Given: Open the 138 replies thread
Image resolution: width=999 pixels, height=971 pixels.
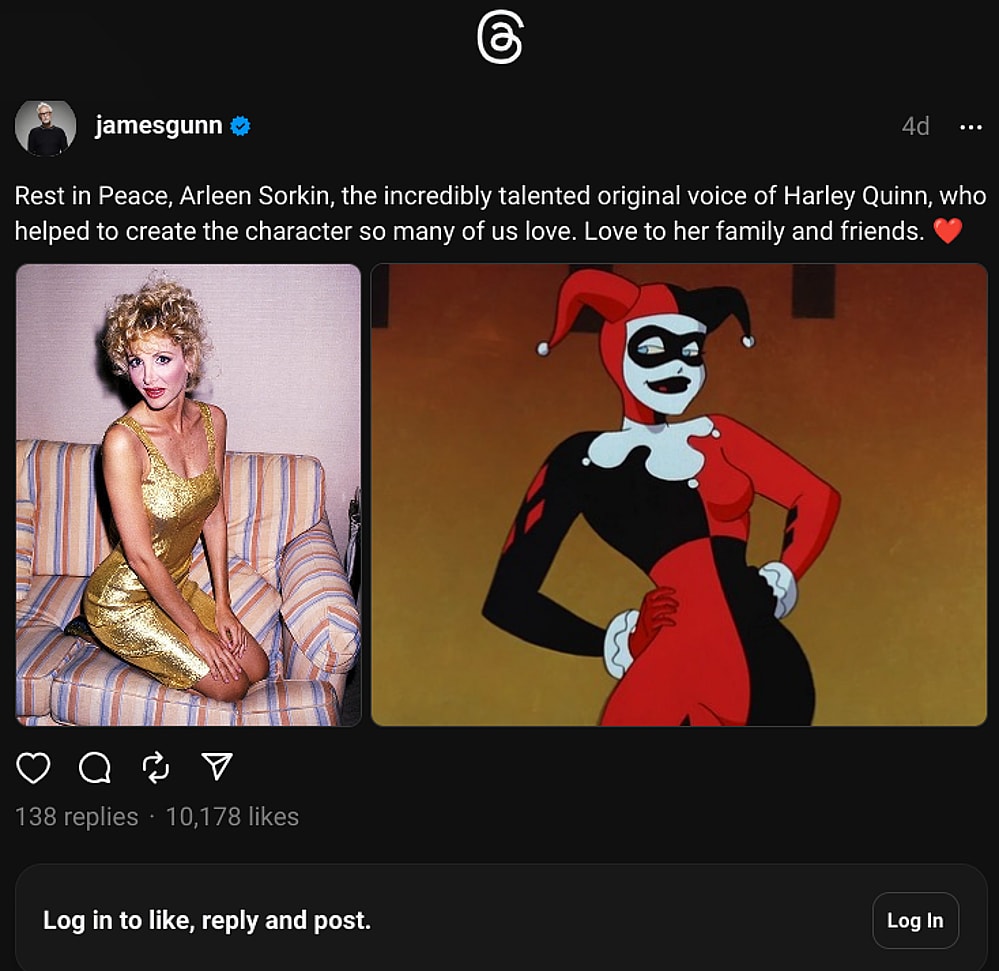Looking at the screenshot, I should [75, 816].
